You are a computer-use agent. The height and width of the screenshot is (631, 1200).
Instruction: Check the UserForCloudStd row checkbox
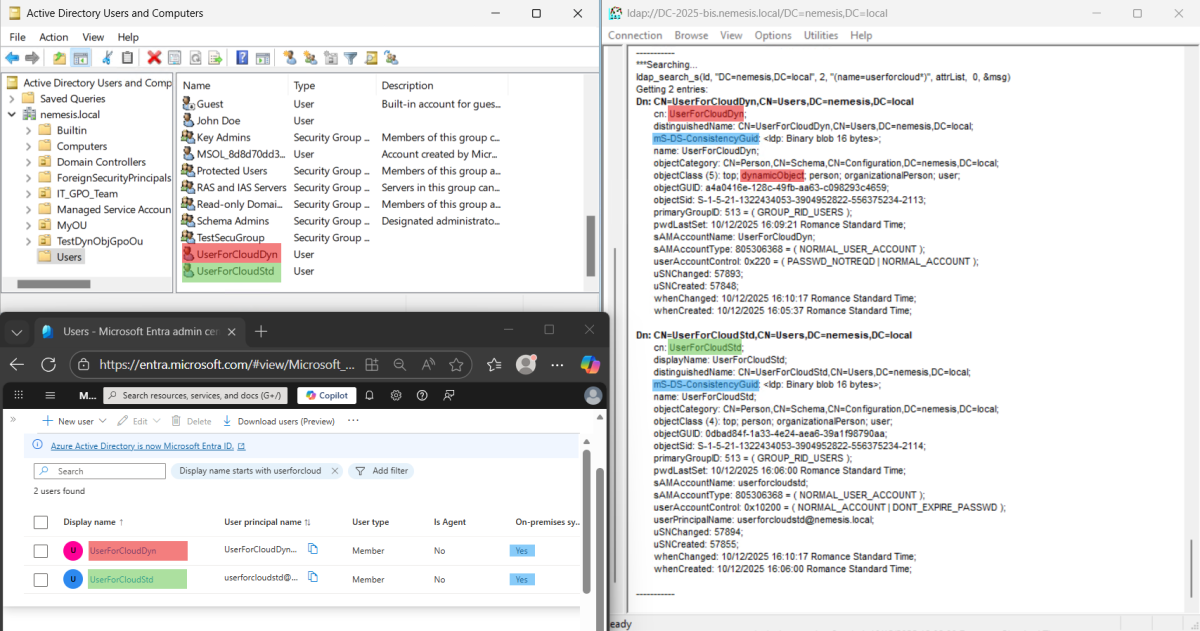[x=40, y=579]
